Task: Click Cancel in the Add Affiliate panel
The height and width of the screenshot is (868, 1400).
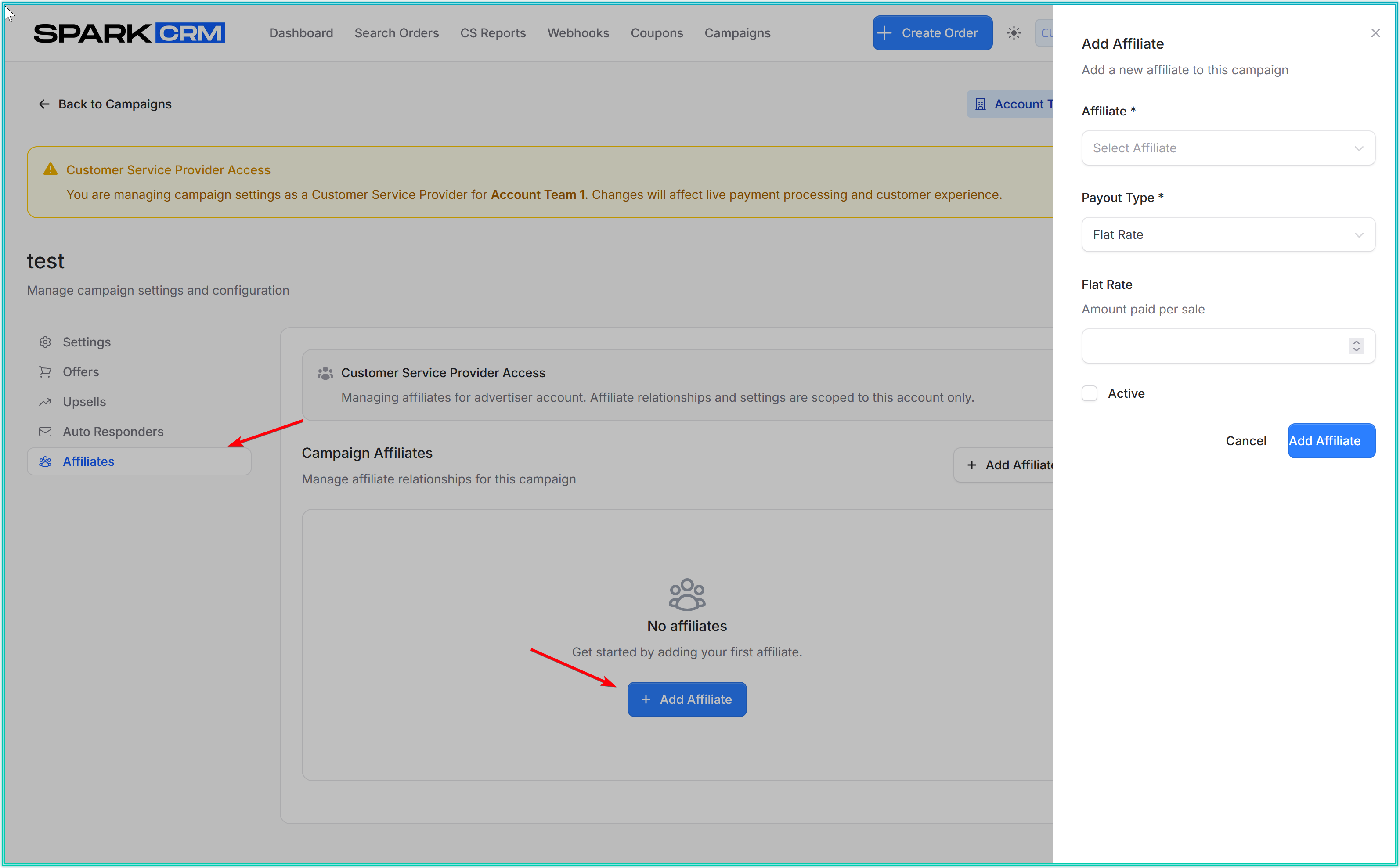Action: (x=1245, y=441)
